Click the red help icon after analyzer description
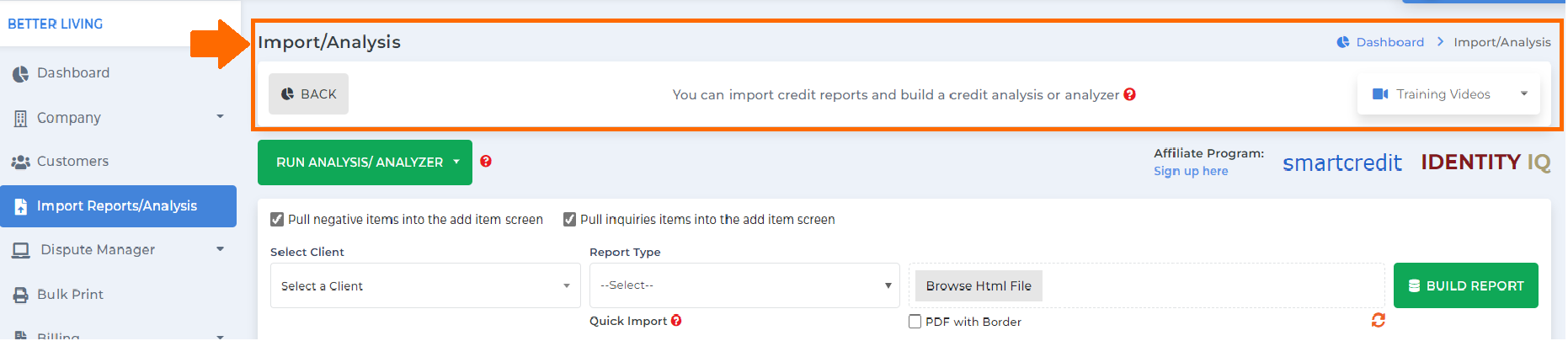Screen dimensions: 1568x341 click(1130, 94)
